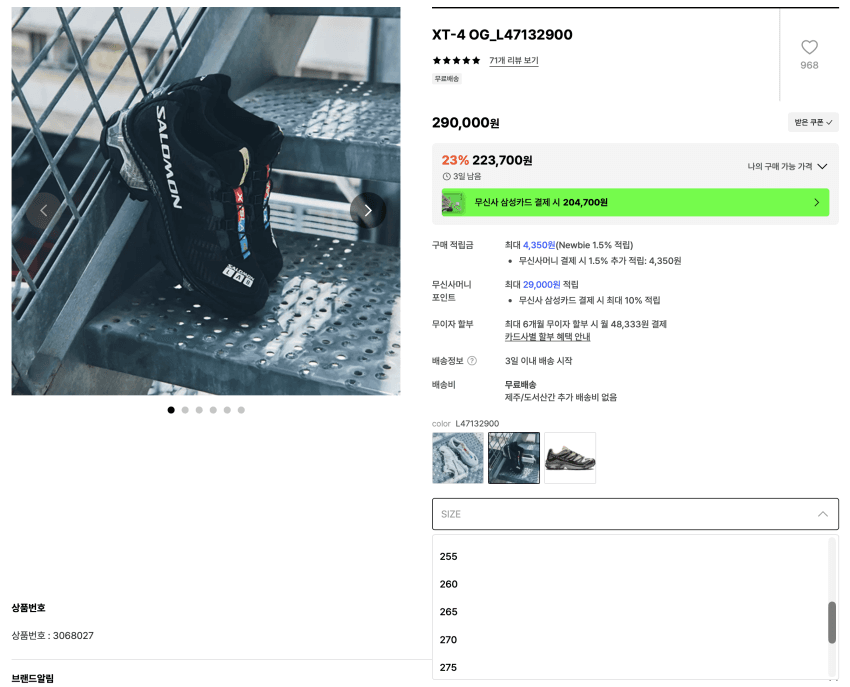This screenshot has width=850, height=687.
Task: Click the 상품번호 : 3068027 text
Action: pos(53,635)
